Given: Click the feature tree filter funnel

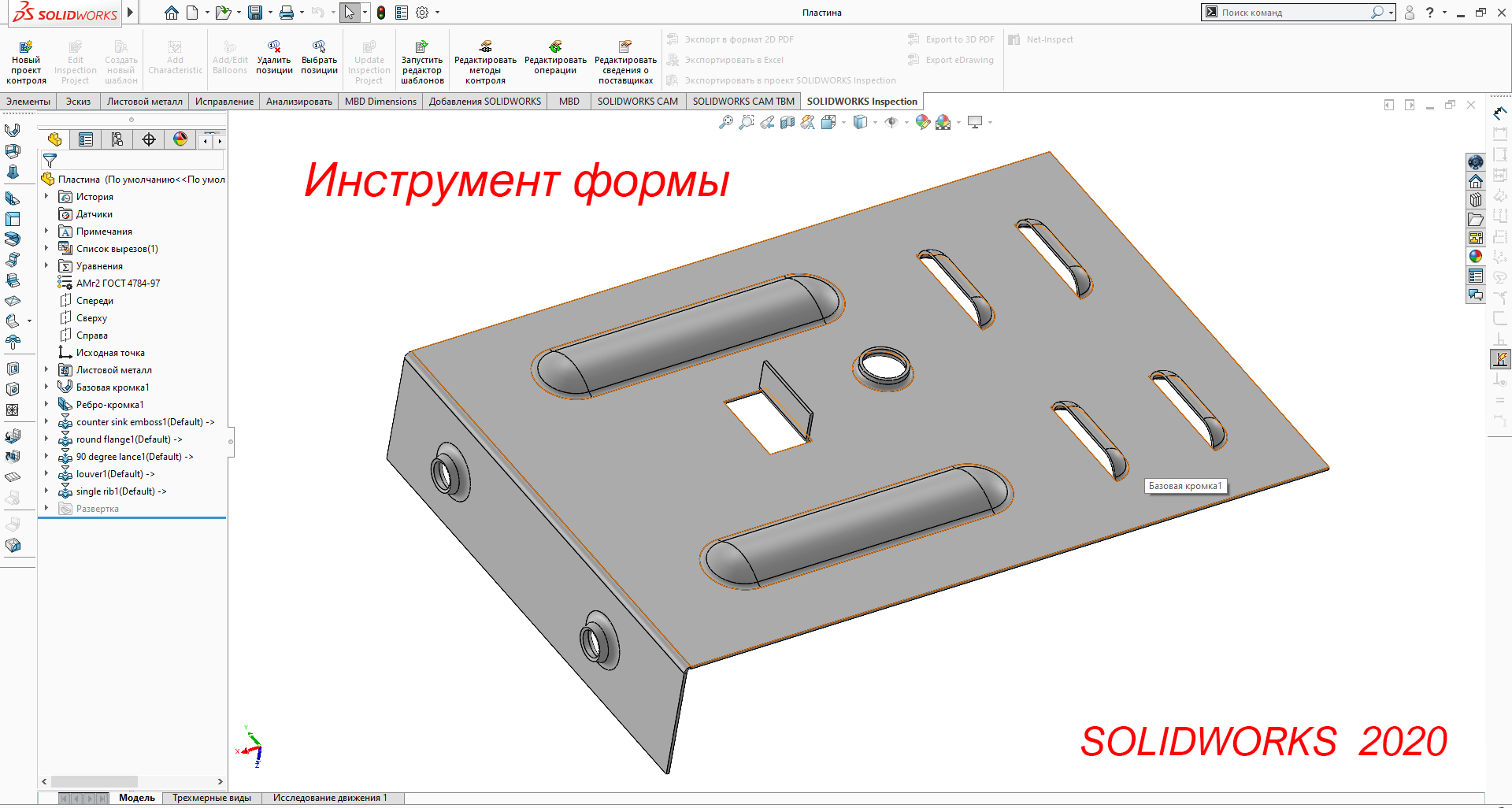Looking at the screenshot, I should point(50,160).
